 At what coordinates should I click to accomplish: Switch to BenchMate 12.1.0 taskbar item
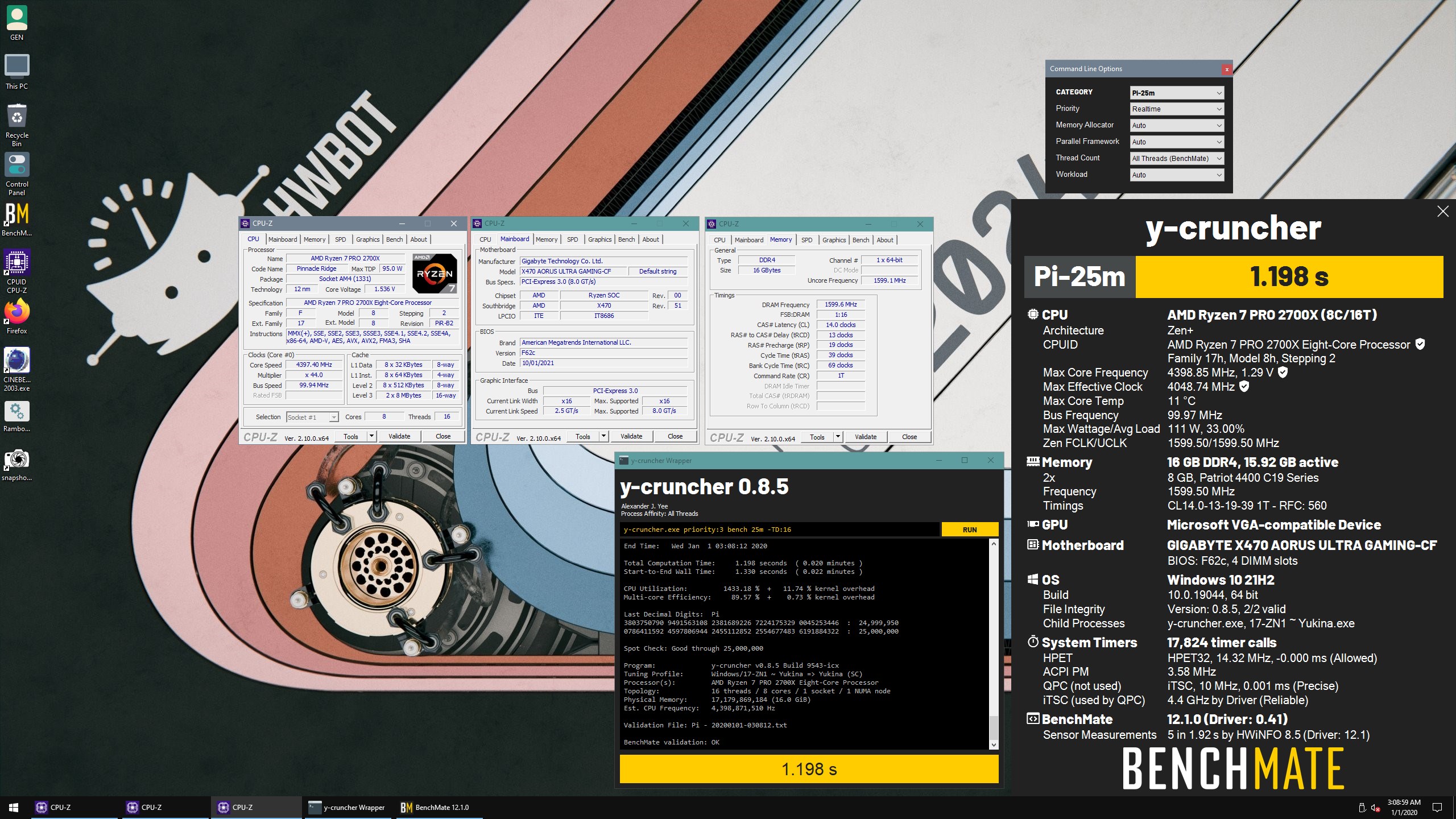tap(437, 807)
